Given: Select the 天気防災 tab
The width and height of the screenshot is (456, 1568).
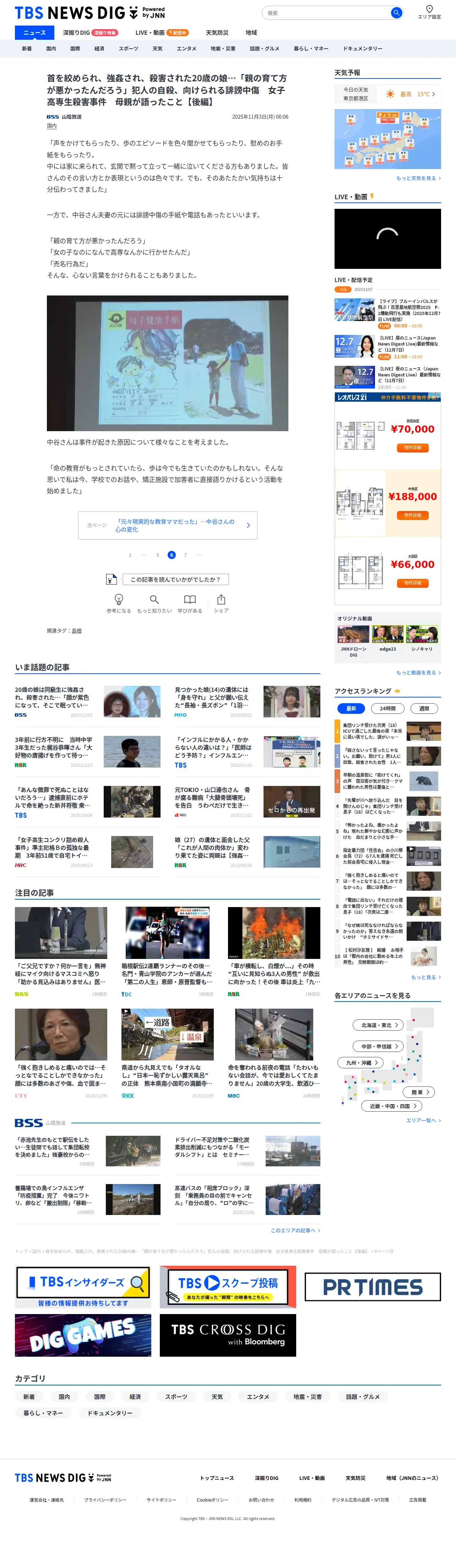Looking at the screenshot, I should (217, 33).
